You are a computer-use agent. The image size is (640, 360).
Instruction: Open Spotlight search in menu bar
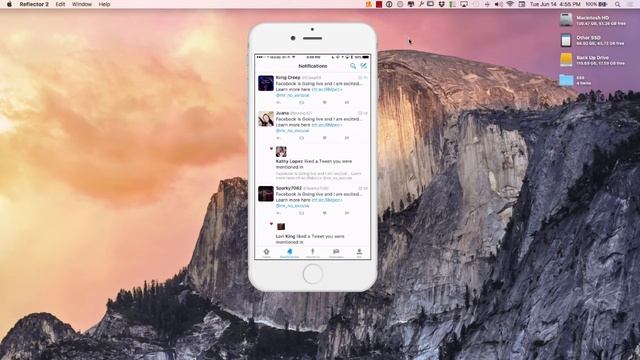(x=618, y=4)
